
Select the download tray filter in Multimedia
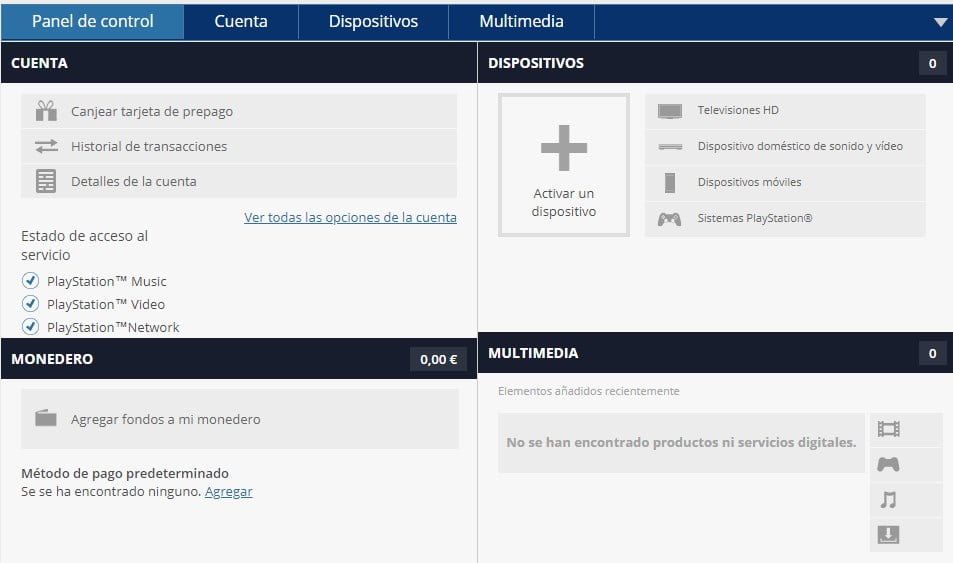click(x=888, y=535)
